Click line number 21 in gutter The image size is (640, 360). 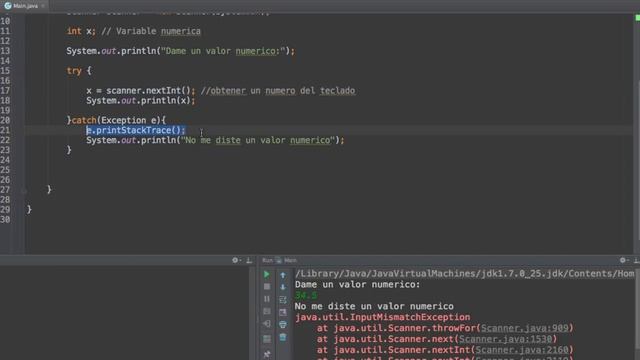click(x=5, y=130)
